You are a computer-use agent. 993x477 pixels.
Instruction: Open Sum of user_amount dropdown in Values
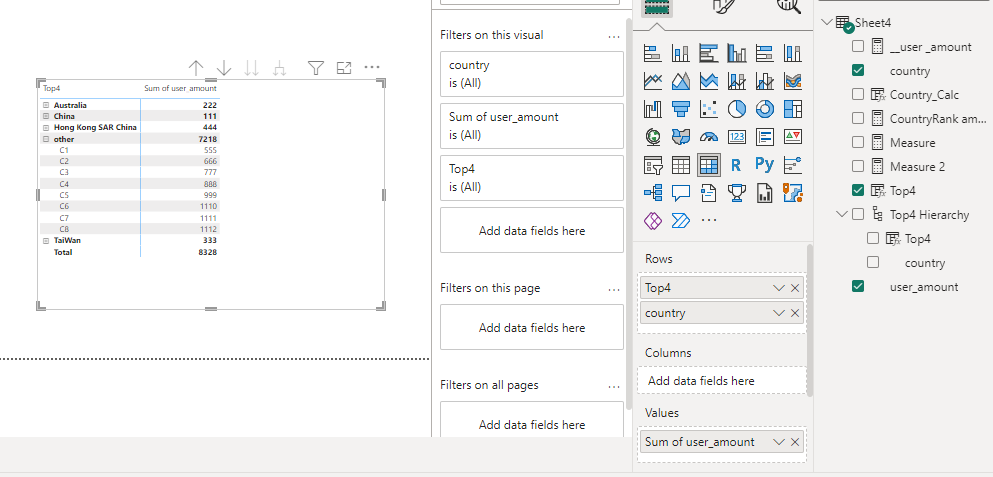(x=778, y=442)
